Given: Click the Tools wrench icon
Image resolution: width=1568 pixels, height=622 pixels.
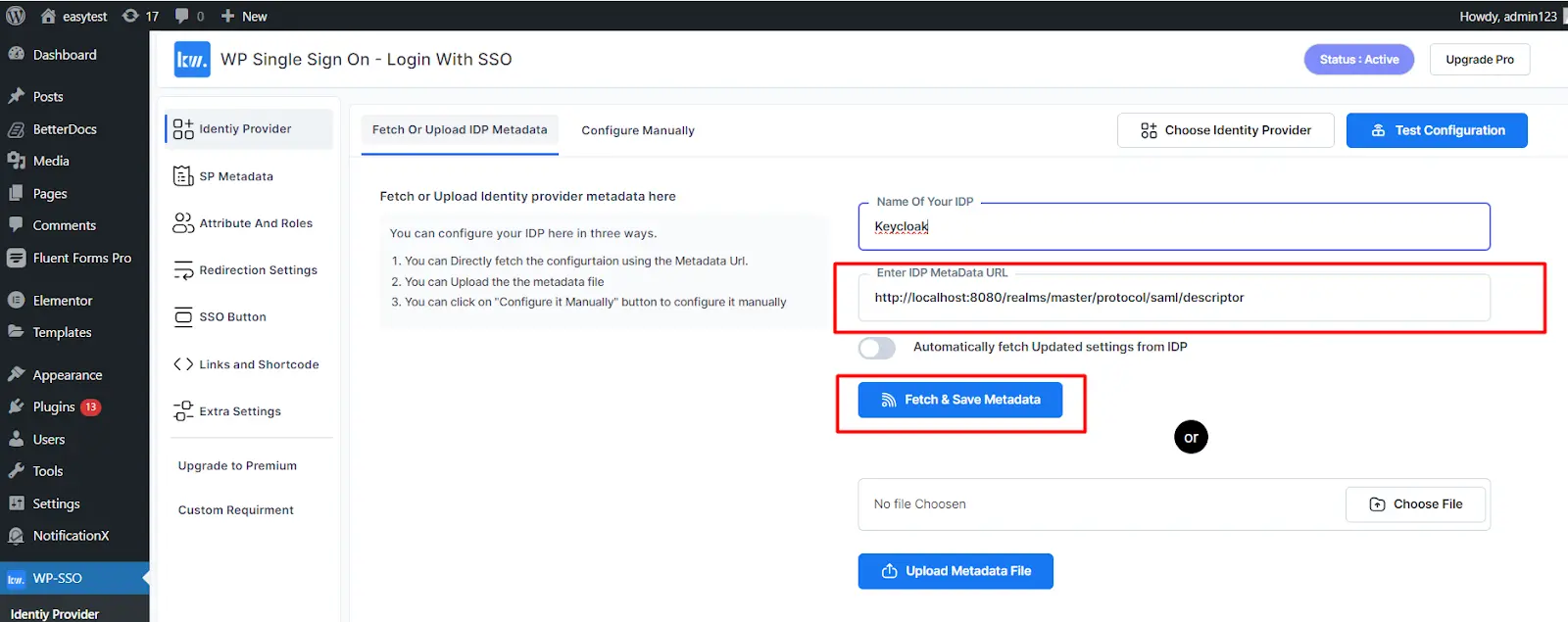Looking at the screenshot, I should (x=16, y=470).
